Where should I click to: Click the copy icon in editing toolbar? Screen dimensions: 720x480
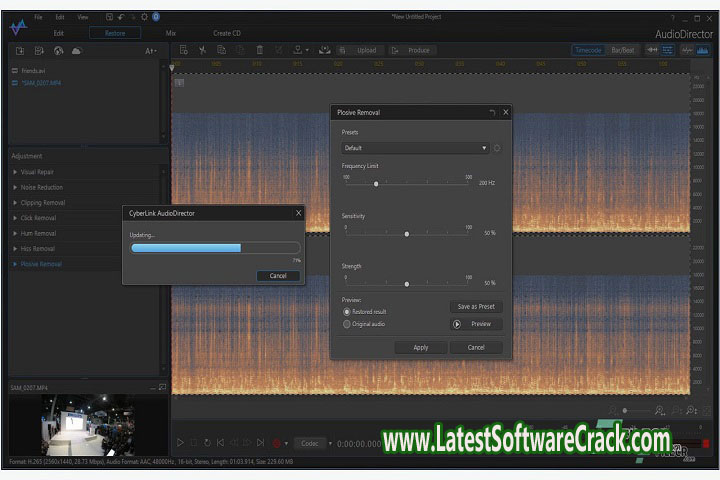tap(221, 50)
